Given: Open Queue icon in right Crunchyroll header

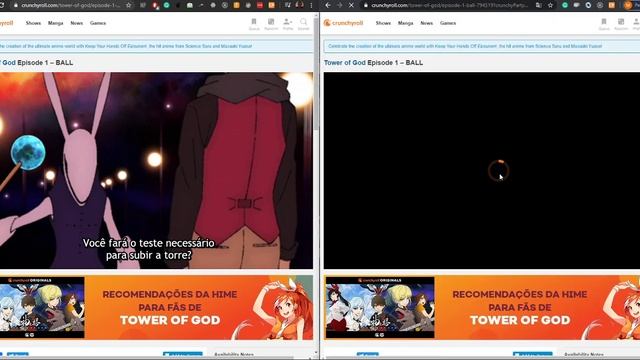Looking at the screenshot, I should (x=604, y=24).
